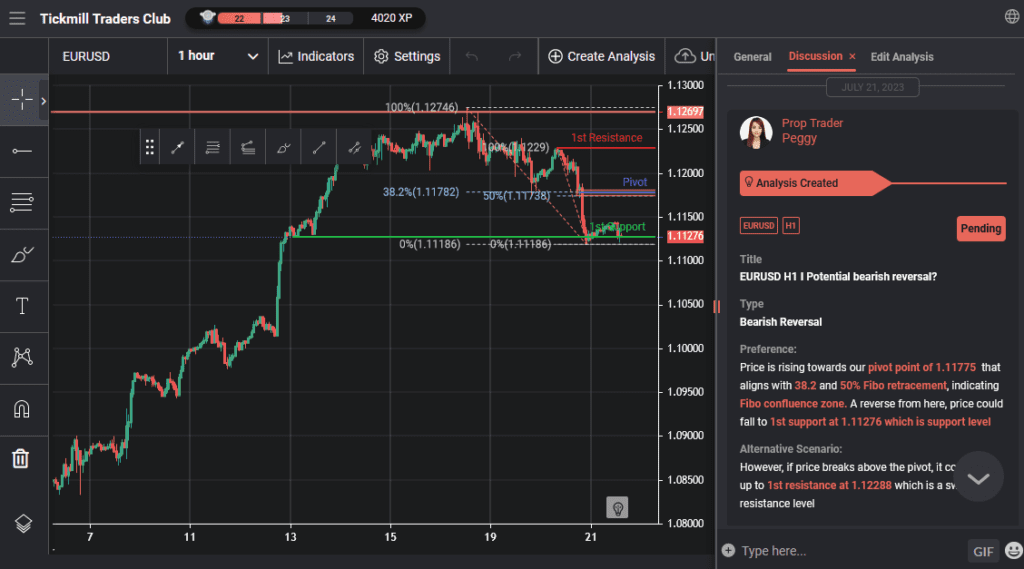Click the Pending status badge
This screenshot has height=569, width=1024.
point(981,229)
